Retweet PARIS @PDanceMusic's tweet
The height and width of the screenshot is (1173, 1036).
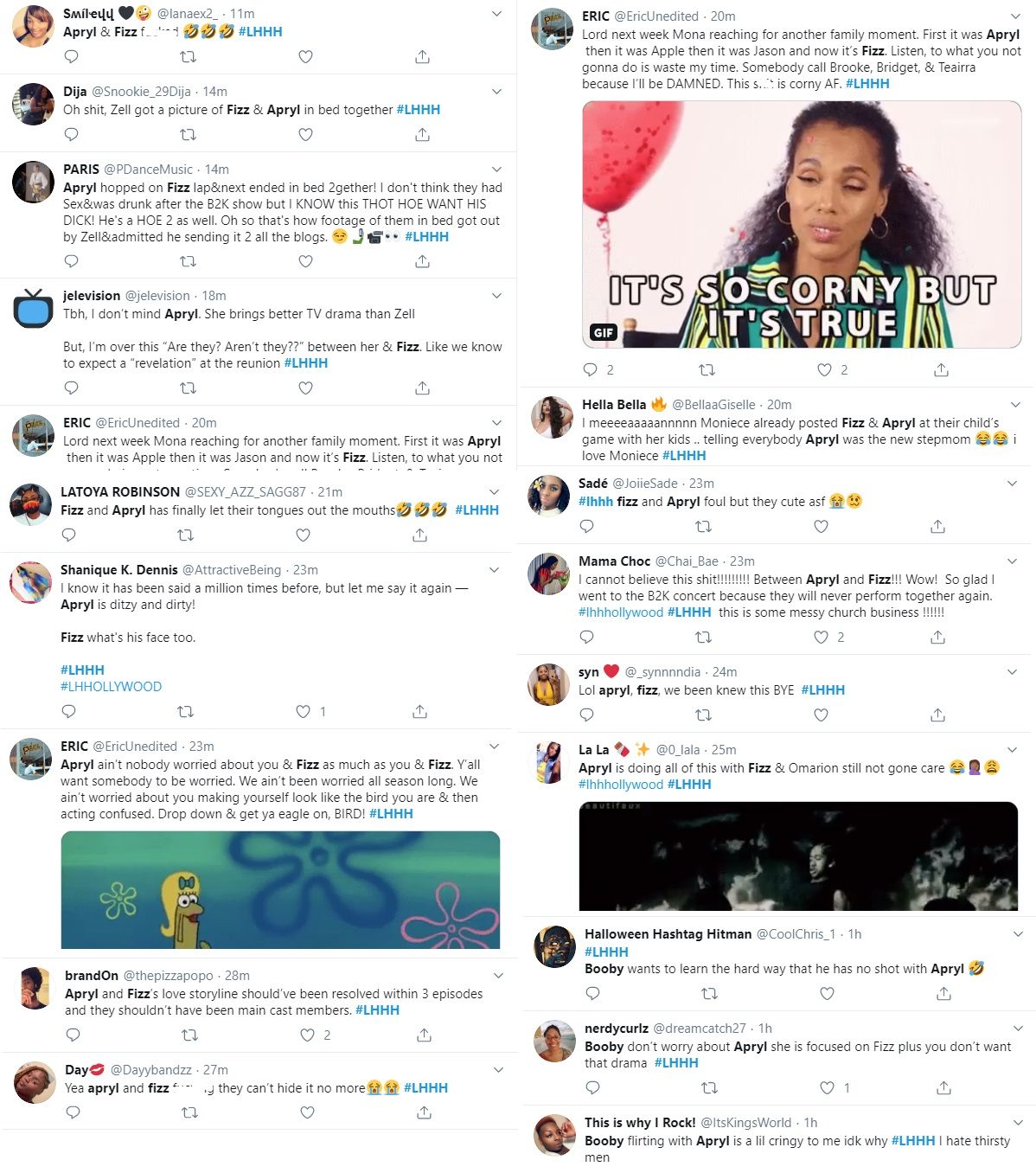(x=188, y=261)
